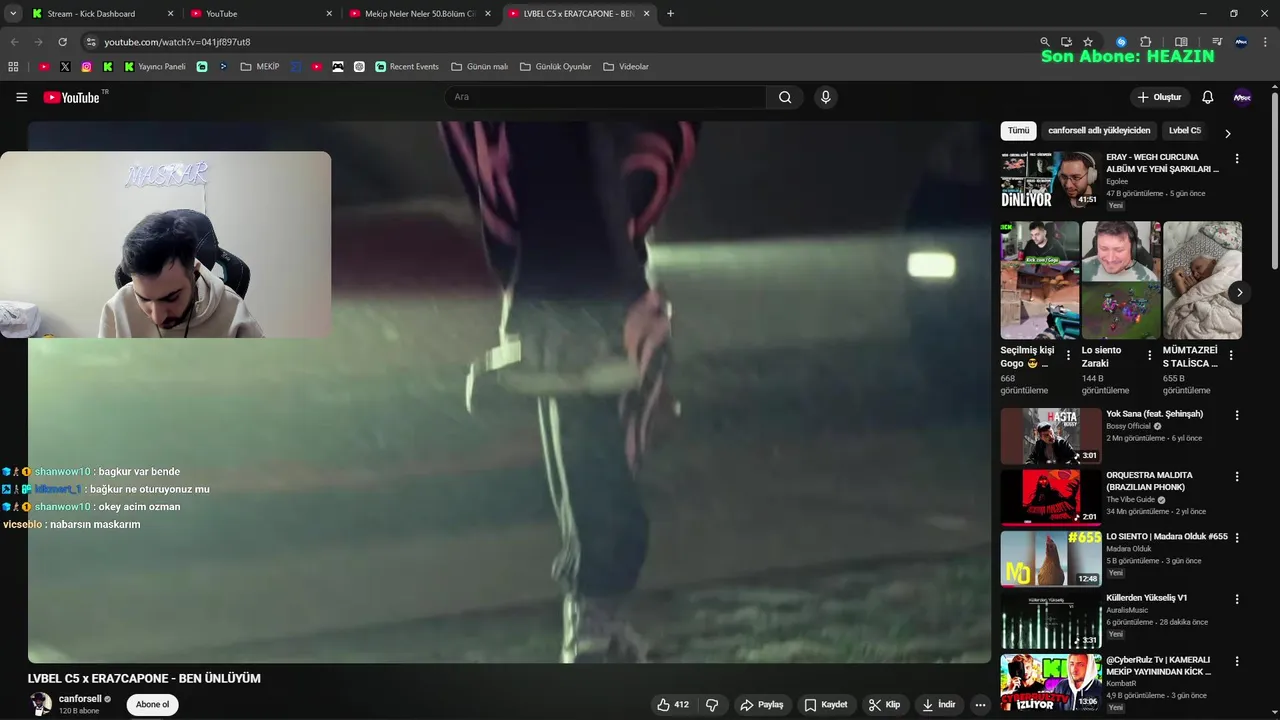Open the YouTube guide hamburger menu
The width and height of the screenshot is (1280, 720).
coord(22,97)
